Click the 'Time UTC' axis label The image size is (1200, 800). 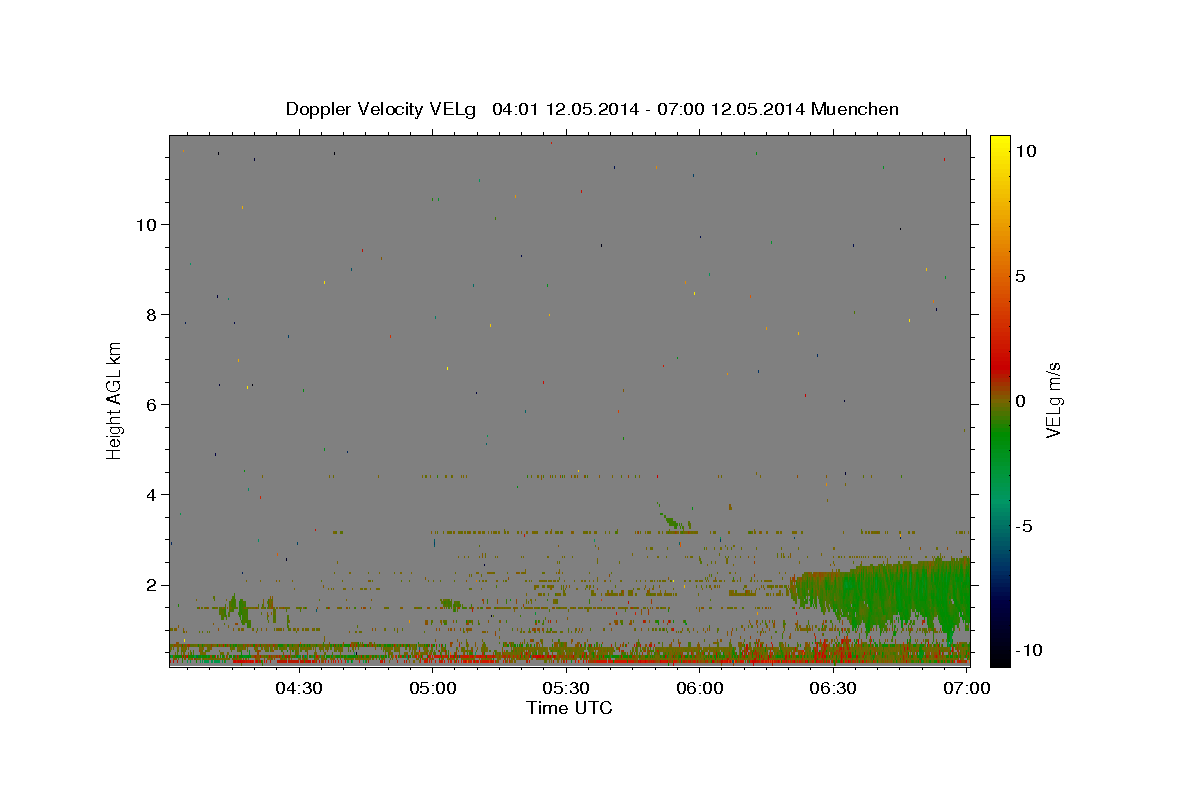pyautogui.click(x=569, y=708)
